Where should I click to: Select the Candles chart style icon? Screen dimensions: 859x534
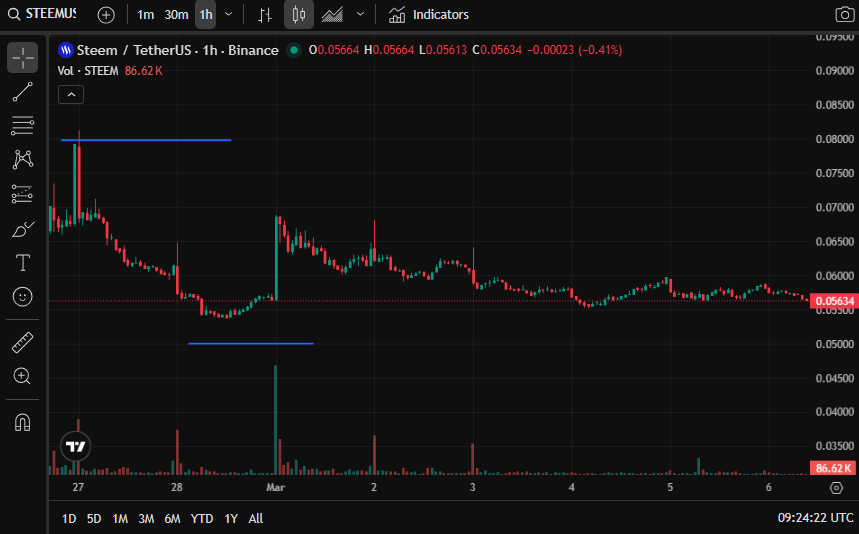click(x=299, y=15)
